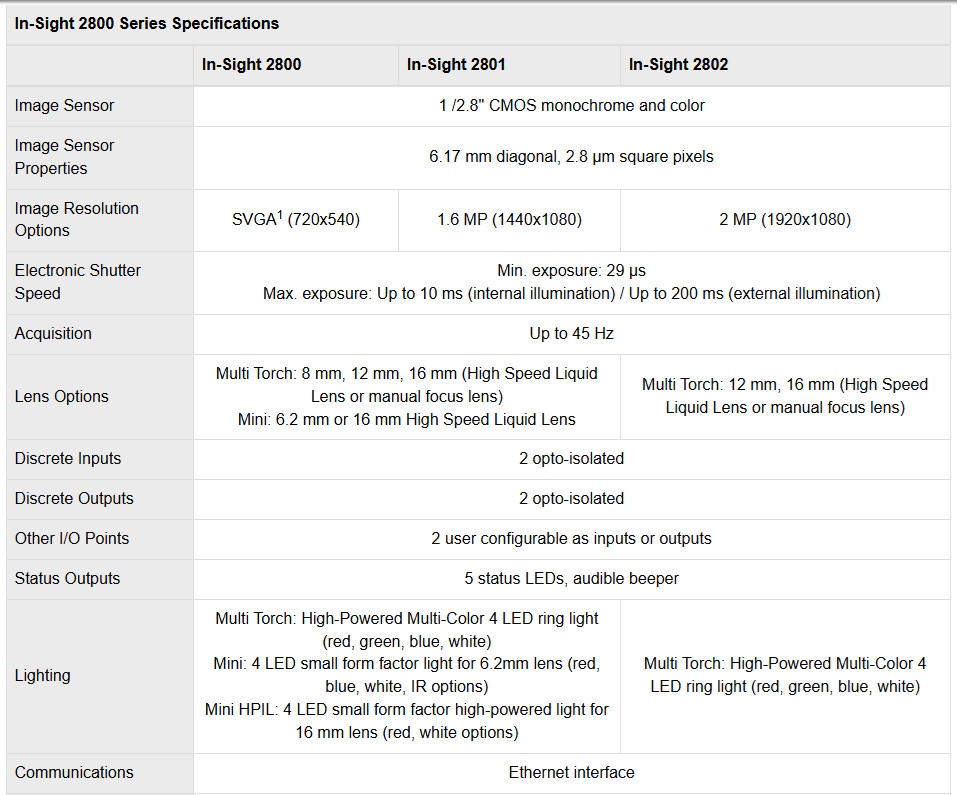The width and height of the screenshot is (957, 795).
Task: Click the CMOS monochrome and color cell
Action: pyautogui.click(x=571, y=106)
